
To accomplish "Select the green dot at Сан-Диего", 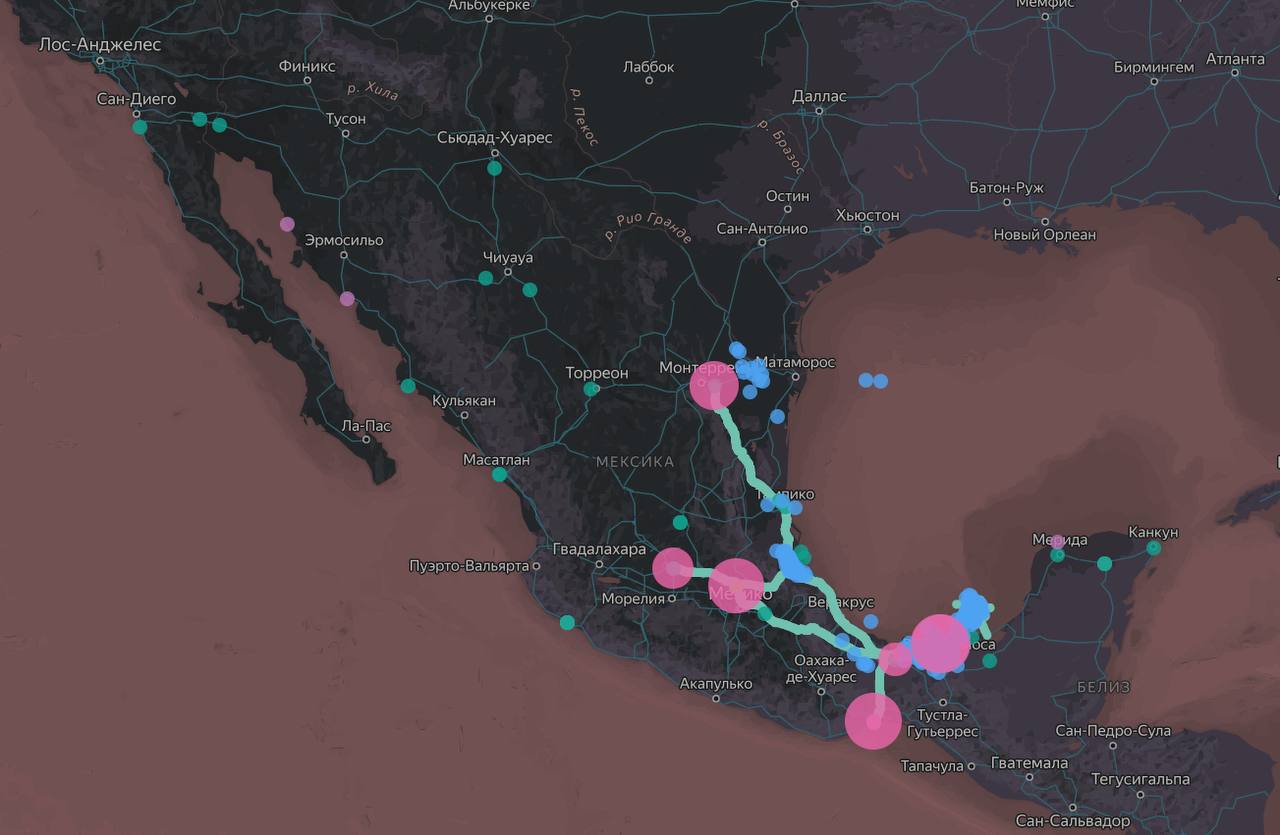I will tap(140, 127).
